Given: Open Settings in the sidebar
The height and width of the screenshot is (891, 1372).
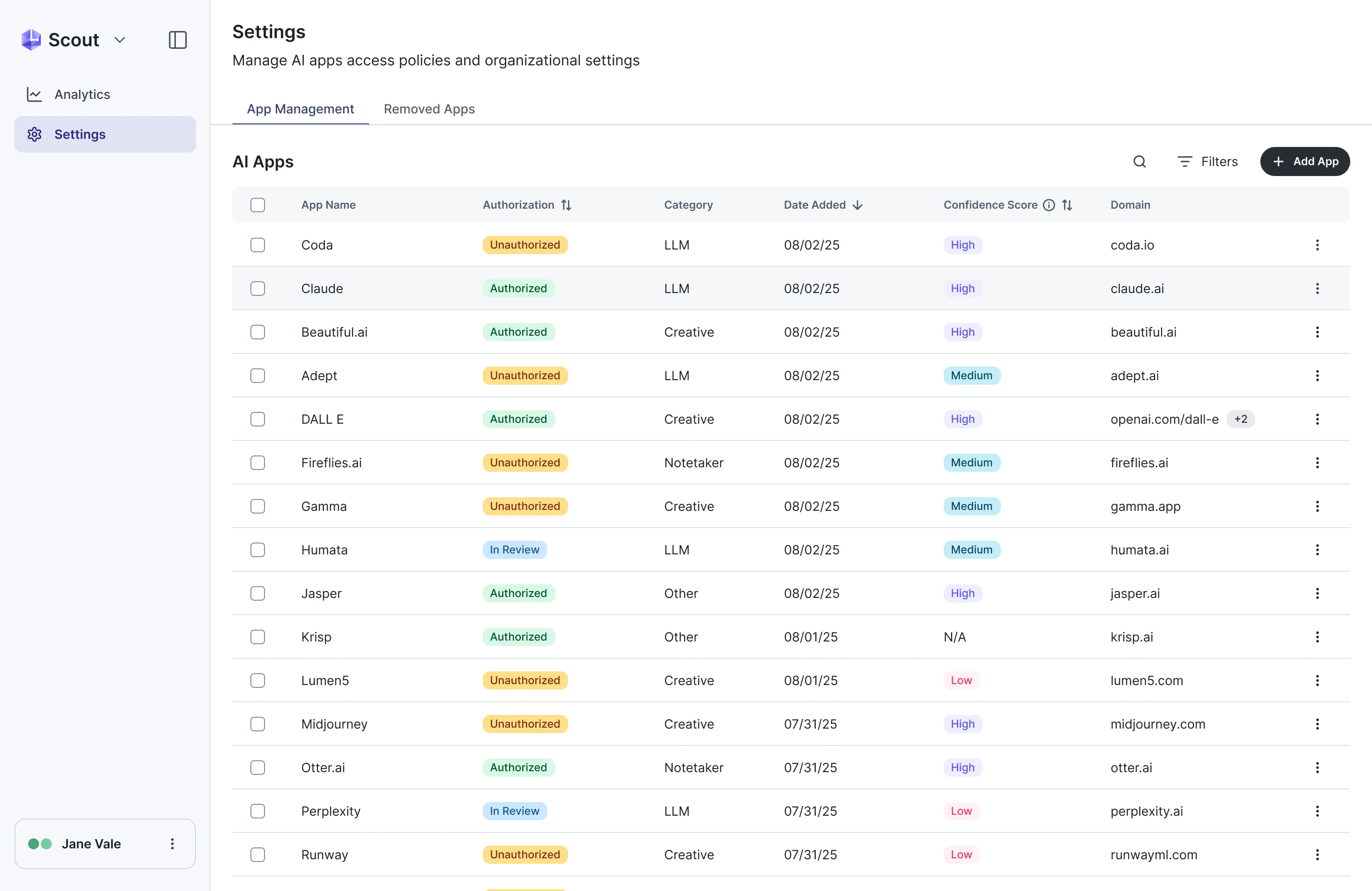Looking at the screenshot, I should (x=105, y=134).
